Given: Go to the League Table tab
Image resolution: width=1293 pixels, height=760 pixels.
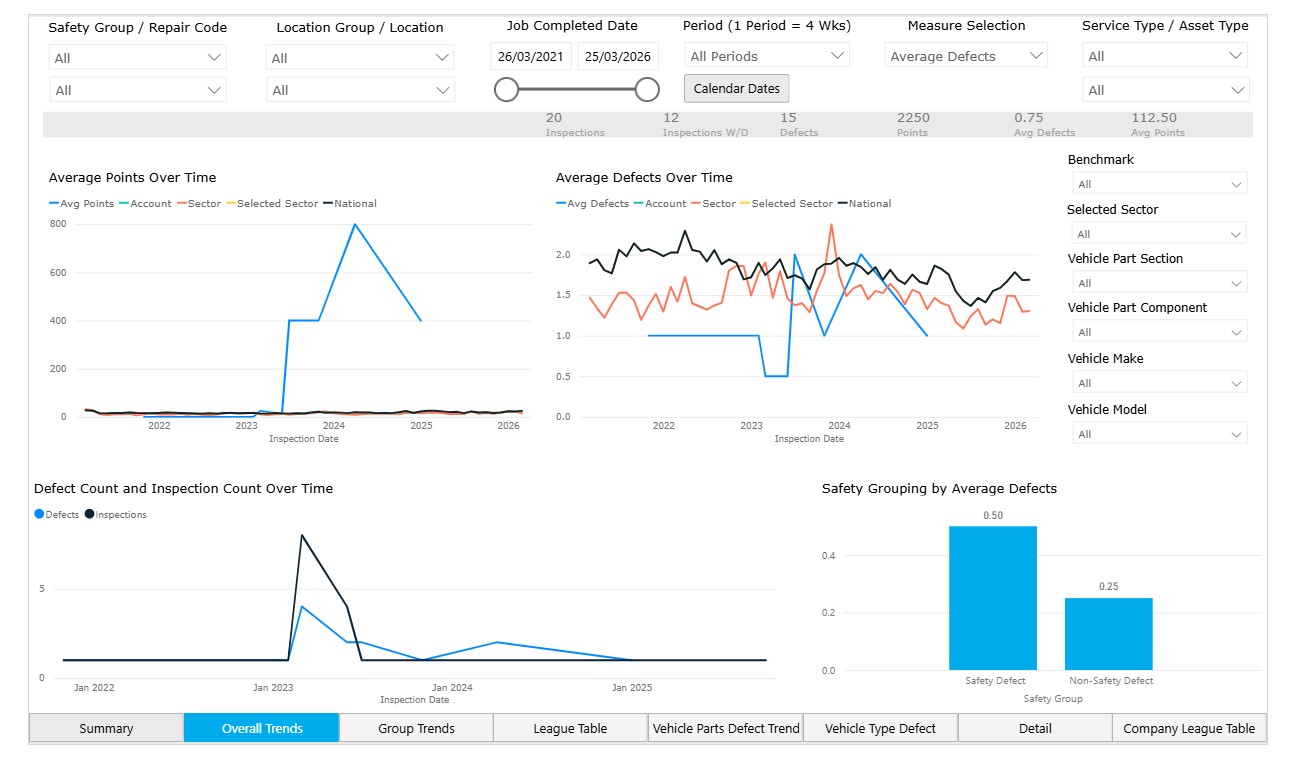Looking at the screenshot, I should pyautogui.click(x=570, y=728).
